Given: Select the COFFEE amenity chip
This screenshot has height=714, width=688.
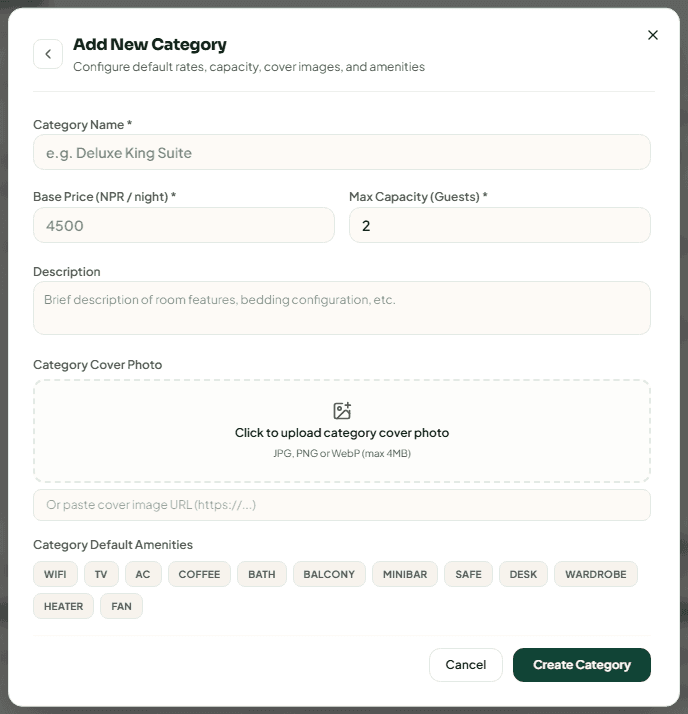Looking at the screenshot, I should 199,574.
